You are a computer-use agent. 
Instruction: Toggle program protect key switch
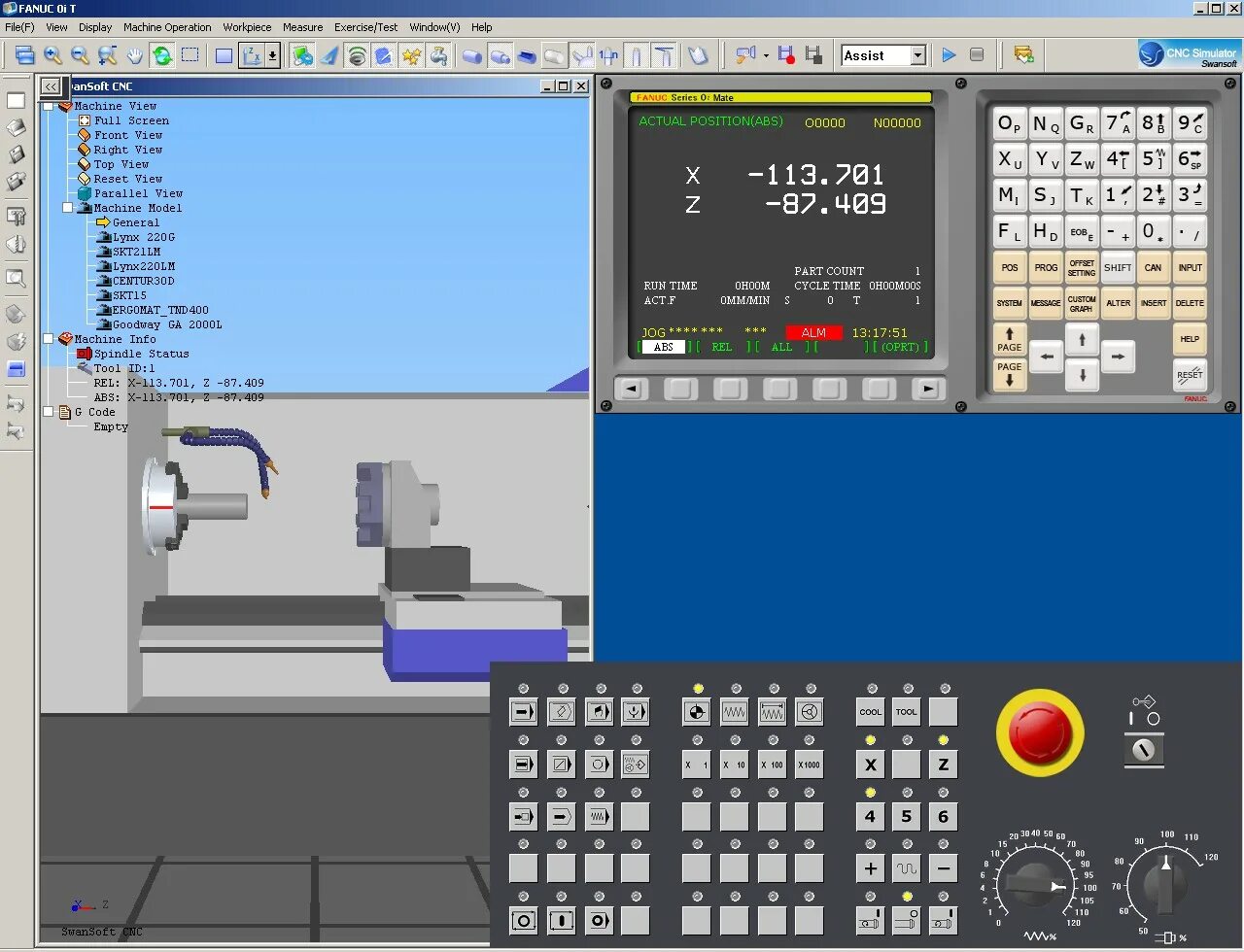point(1145,750)
